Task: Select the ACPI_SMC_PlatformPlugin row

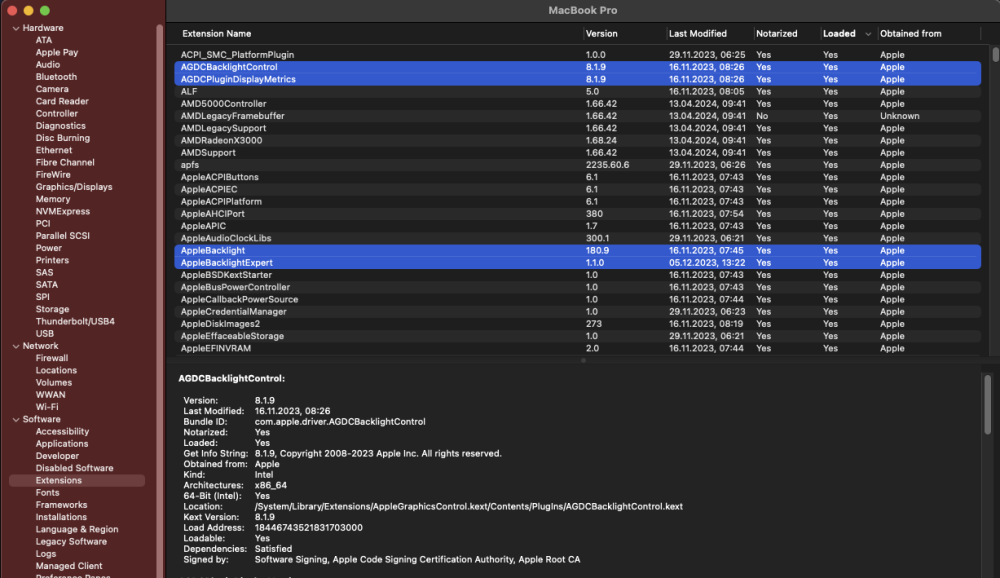Action: (577, 55)
